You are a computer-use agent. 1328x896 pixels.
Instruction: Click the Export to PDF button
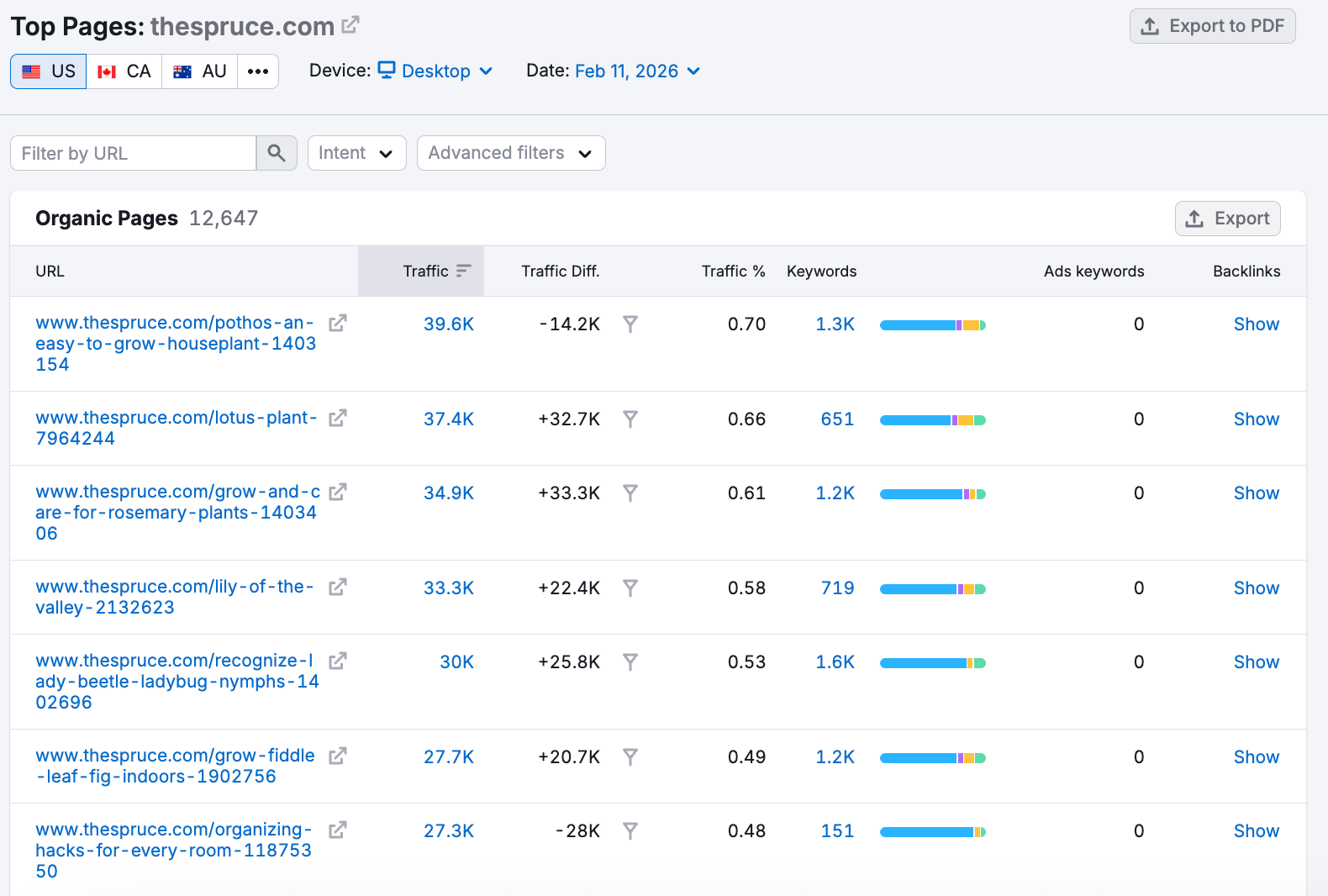click(1212, 26)
